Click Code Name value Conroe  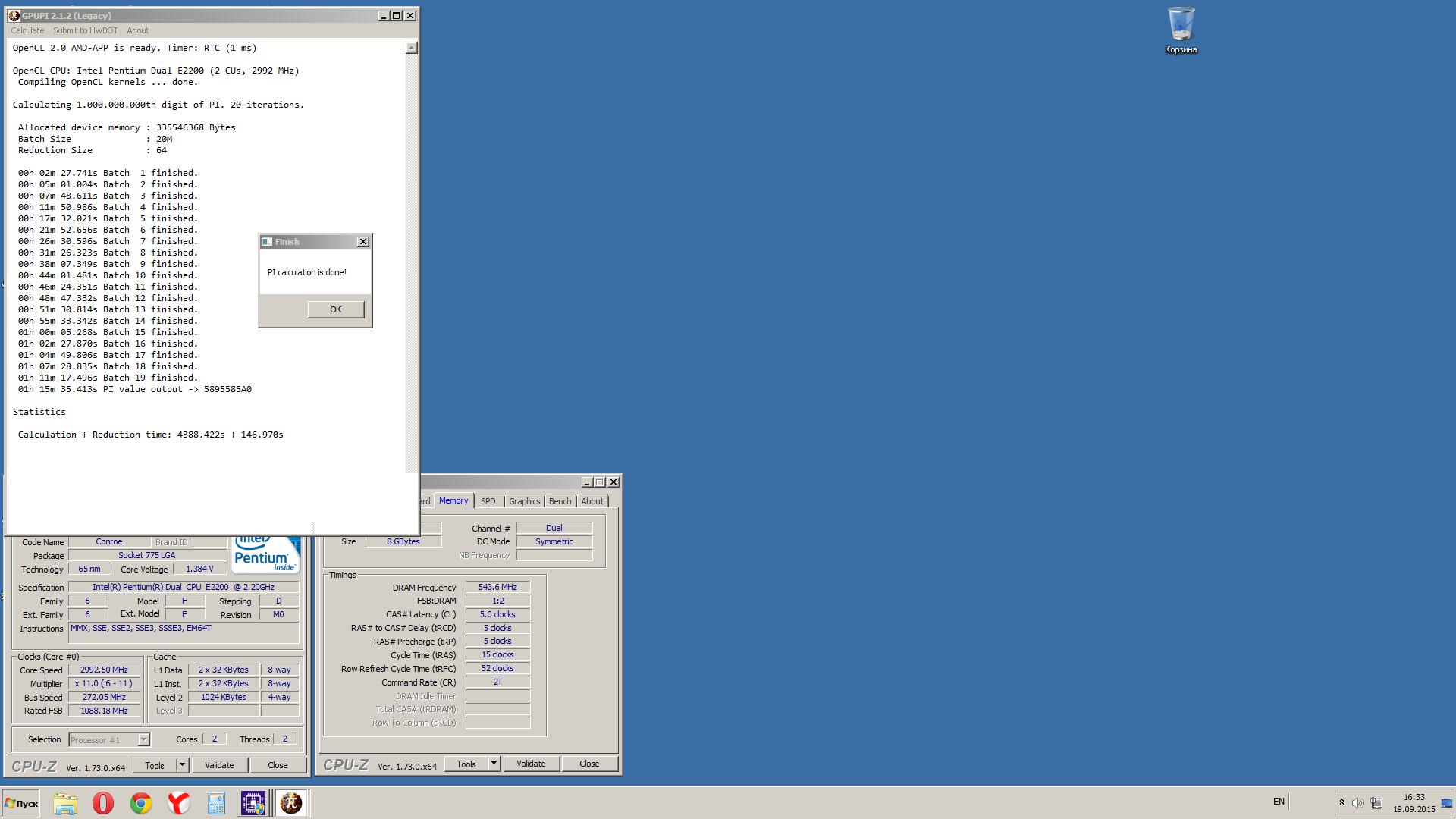coord(109,541)
